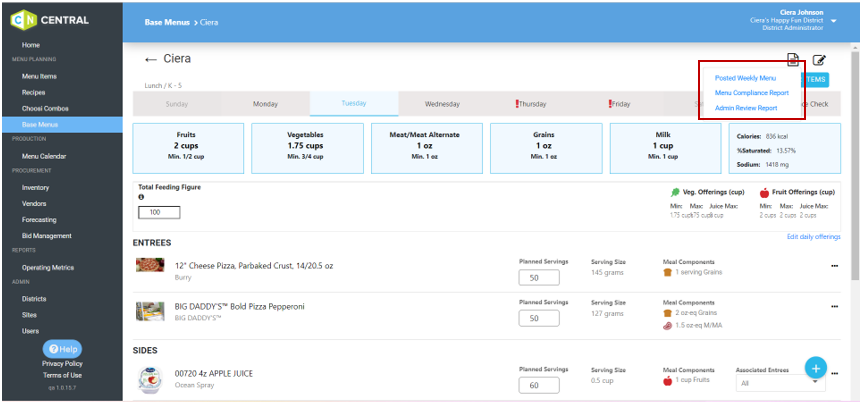The image size is (866, 406).
Task: Click Planned Servings field for Apple Juice
Action: [x=539, y=386]
